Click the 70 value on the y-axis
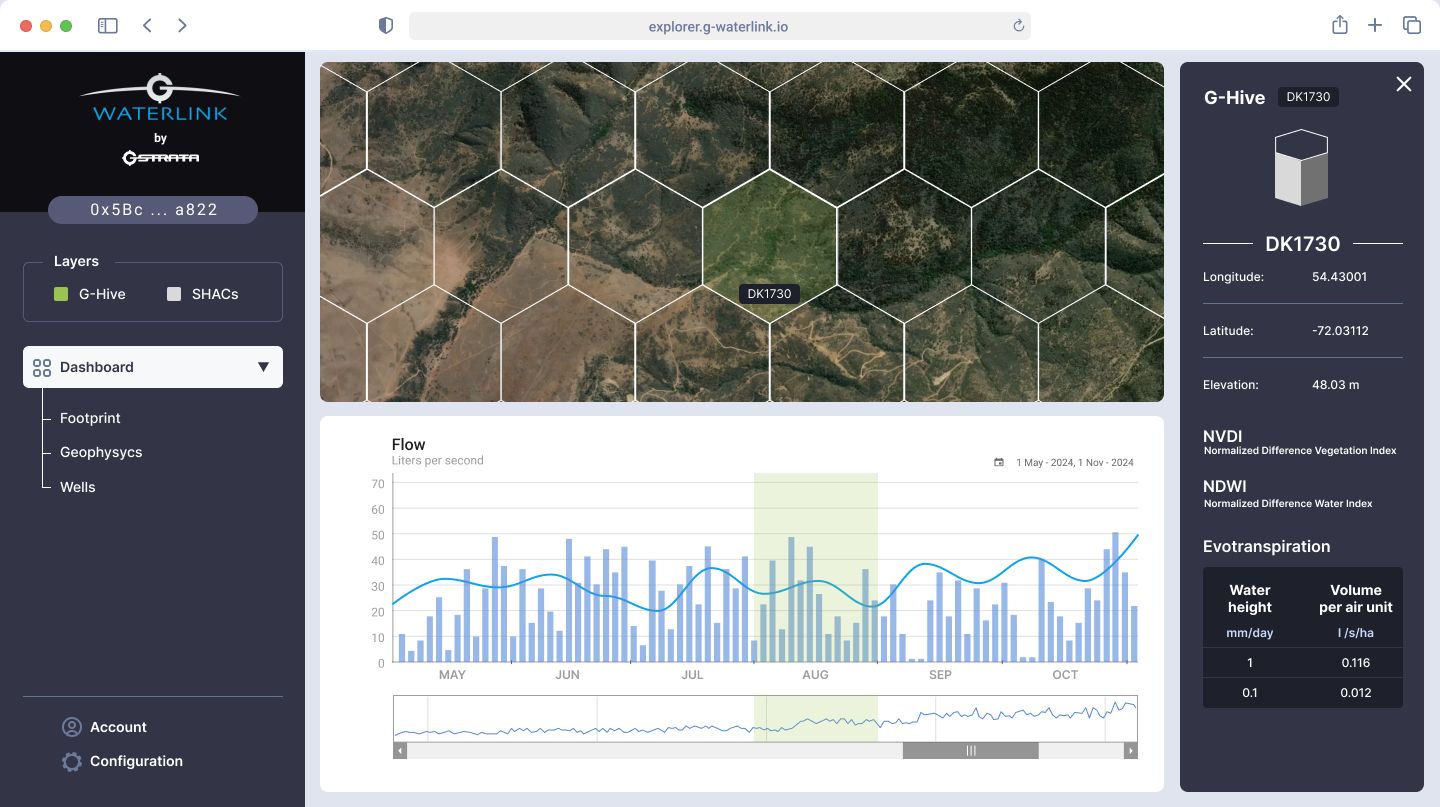 378,484
